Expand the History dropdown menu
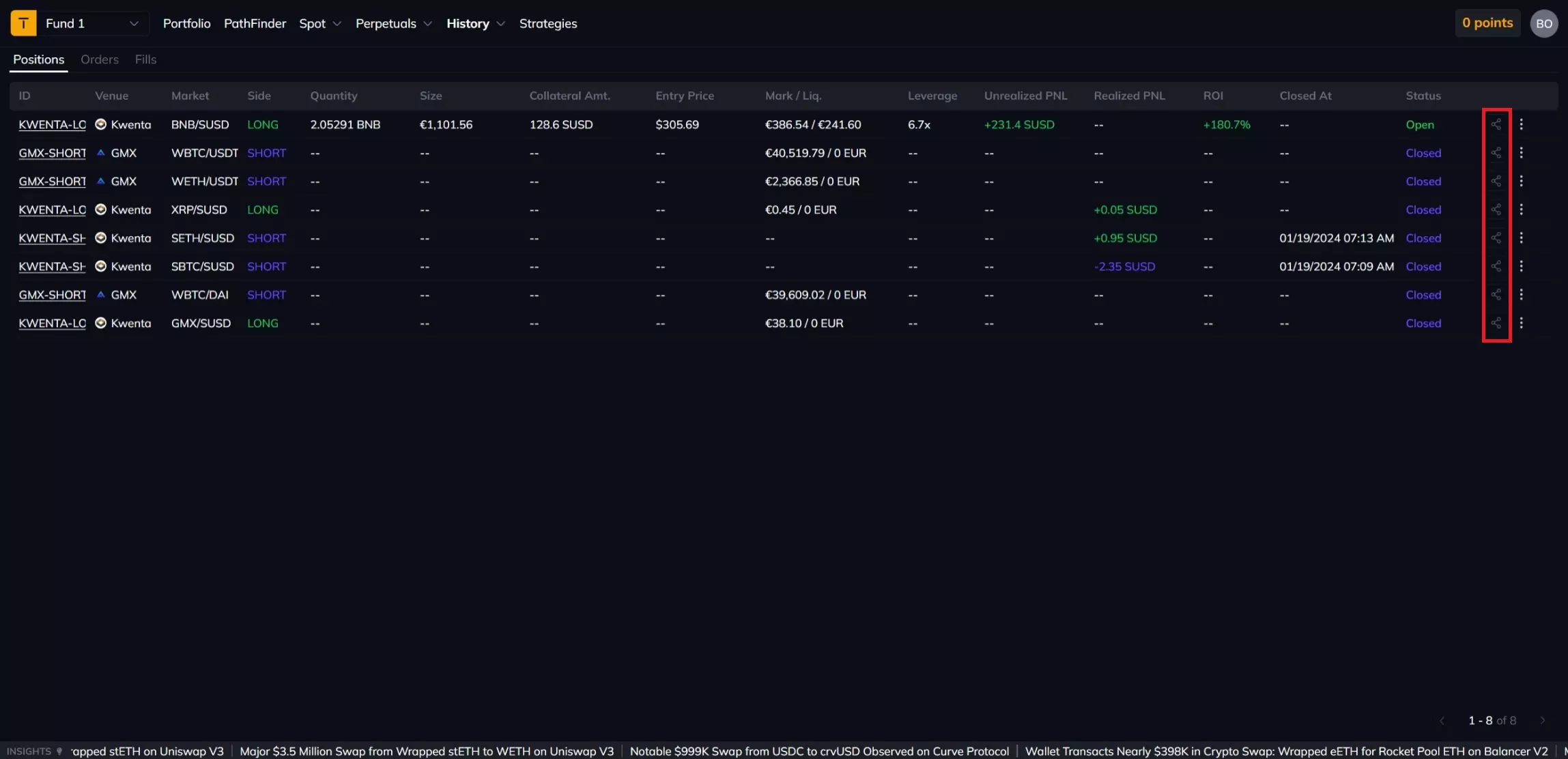 click(x=476, y=23)
